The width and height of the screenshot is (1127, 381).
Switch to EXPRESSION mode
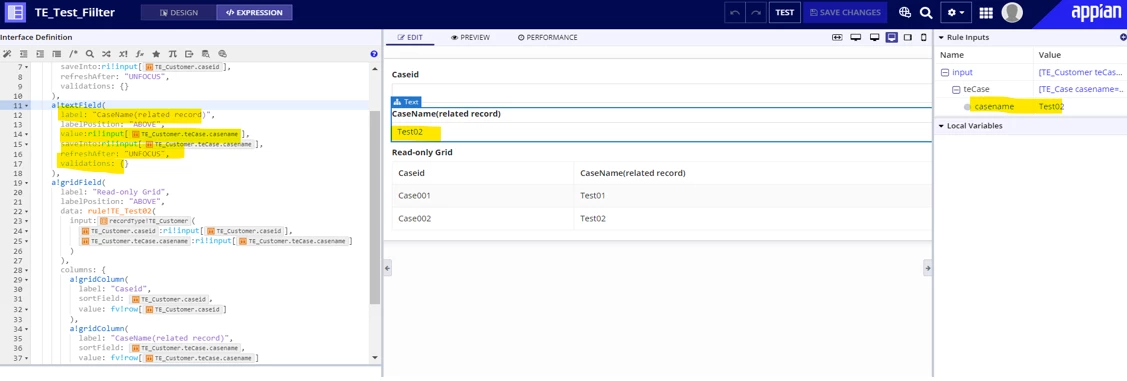(x=254, y=12)
